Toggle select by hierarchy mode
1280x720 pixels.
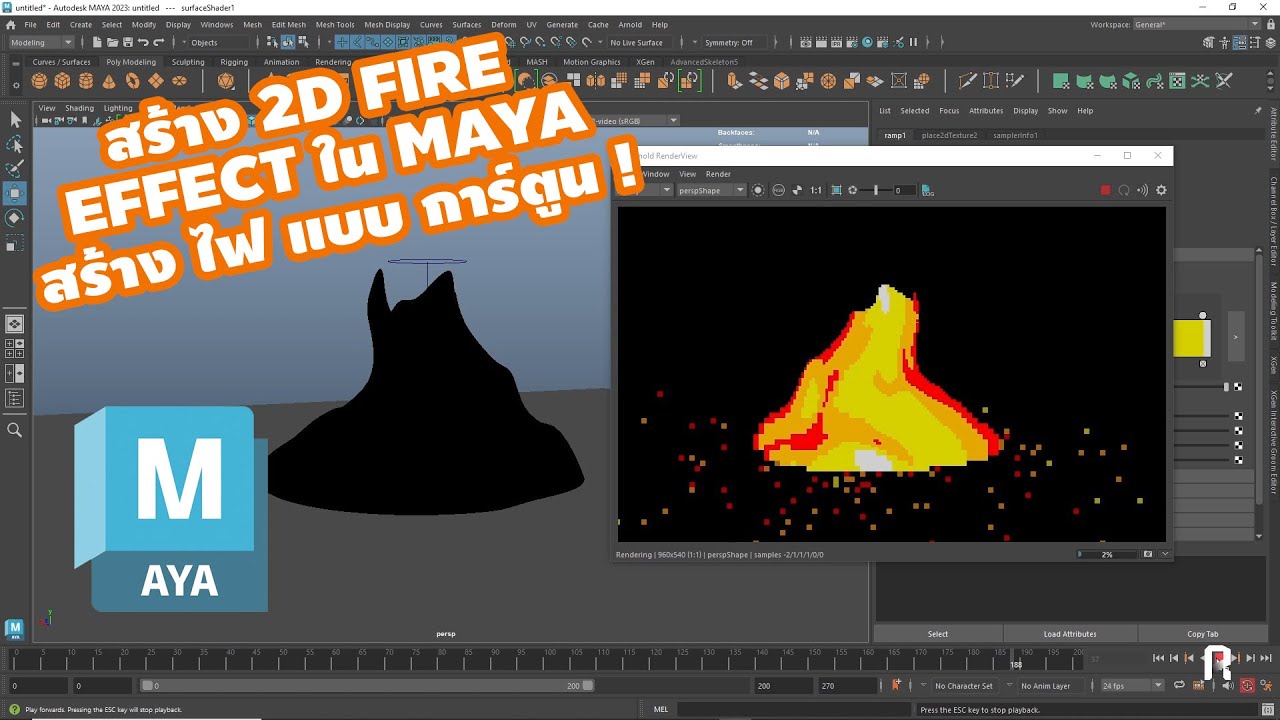(271, 42)
